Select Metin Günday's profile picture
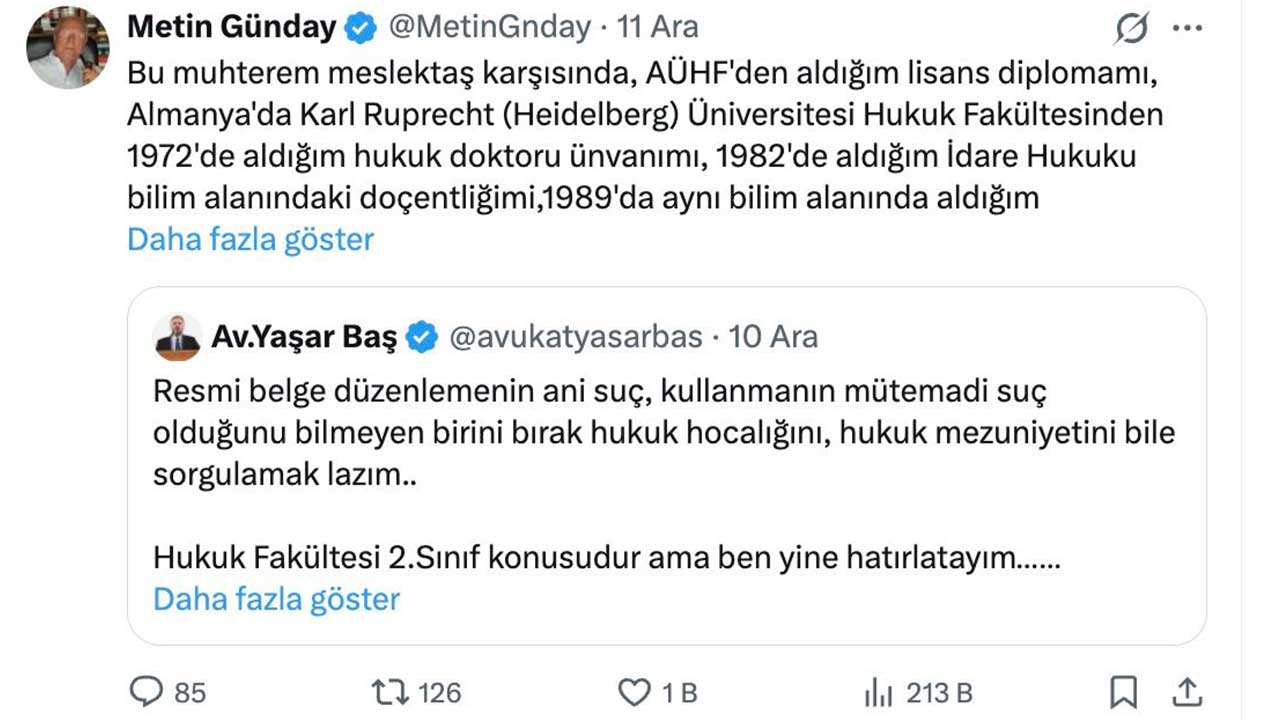The image size is (1280, 720). click(66, 40)
